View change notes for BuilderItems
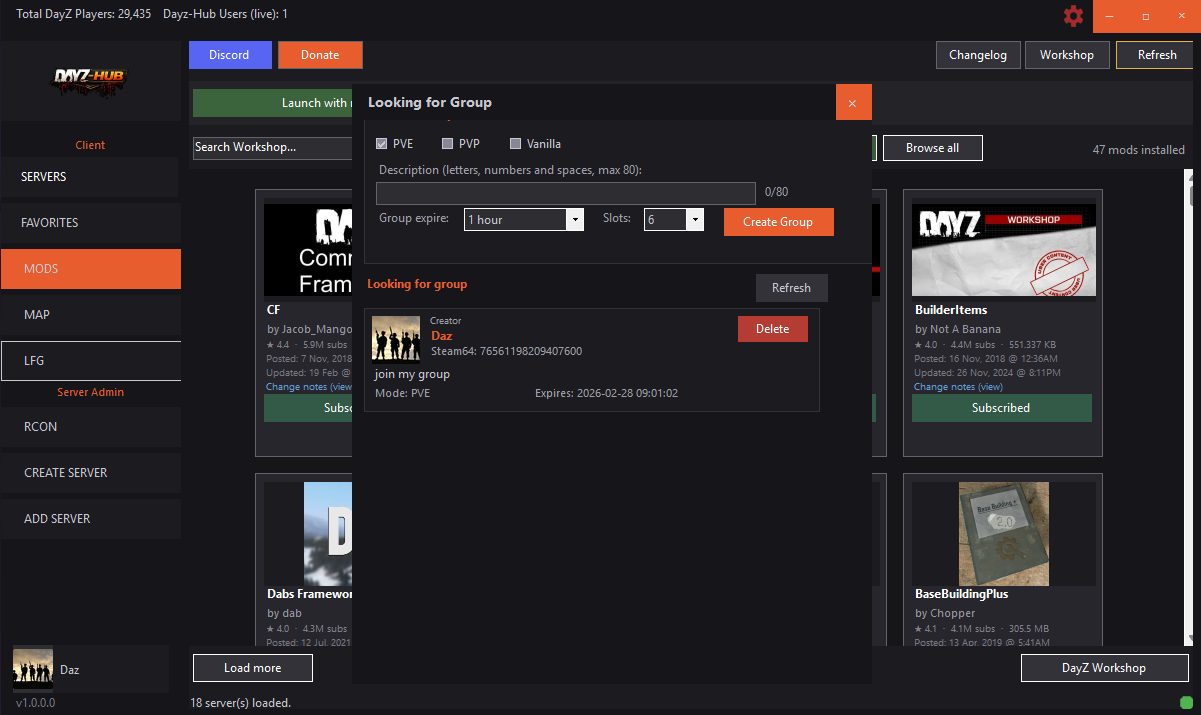The height and width of the screenshot is (715, 1201). (x=990, y=387)
